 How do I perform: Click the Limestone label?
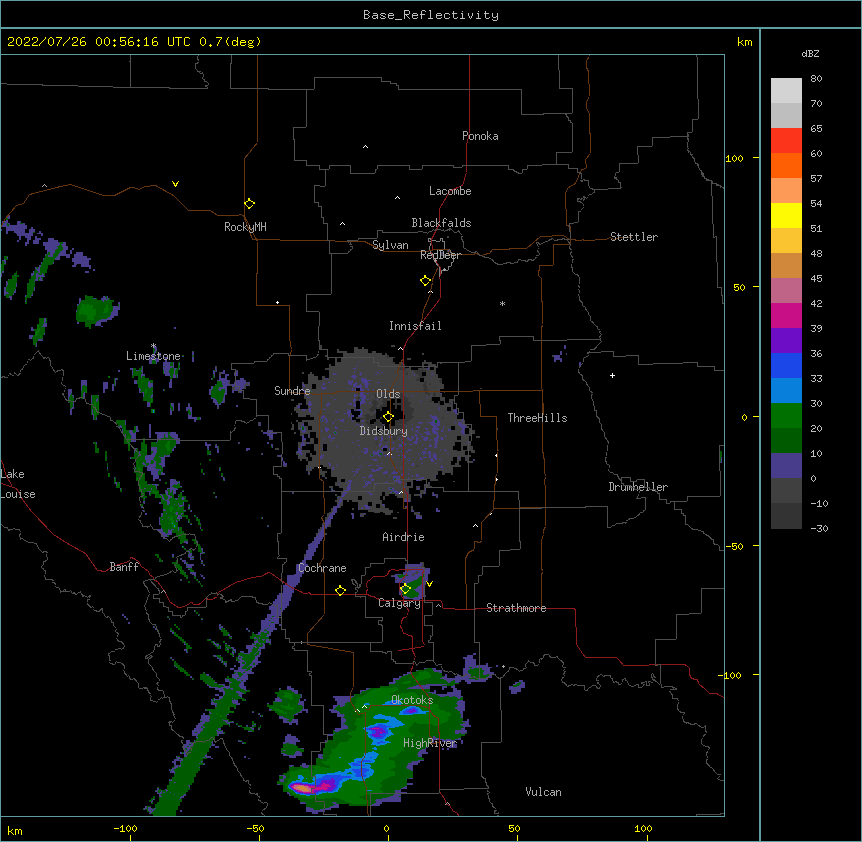153,356
